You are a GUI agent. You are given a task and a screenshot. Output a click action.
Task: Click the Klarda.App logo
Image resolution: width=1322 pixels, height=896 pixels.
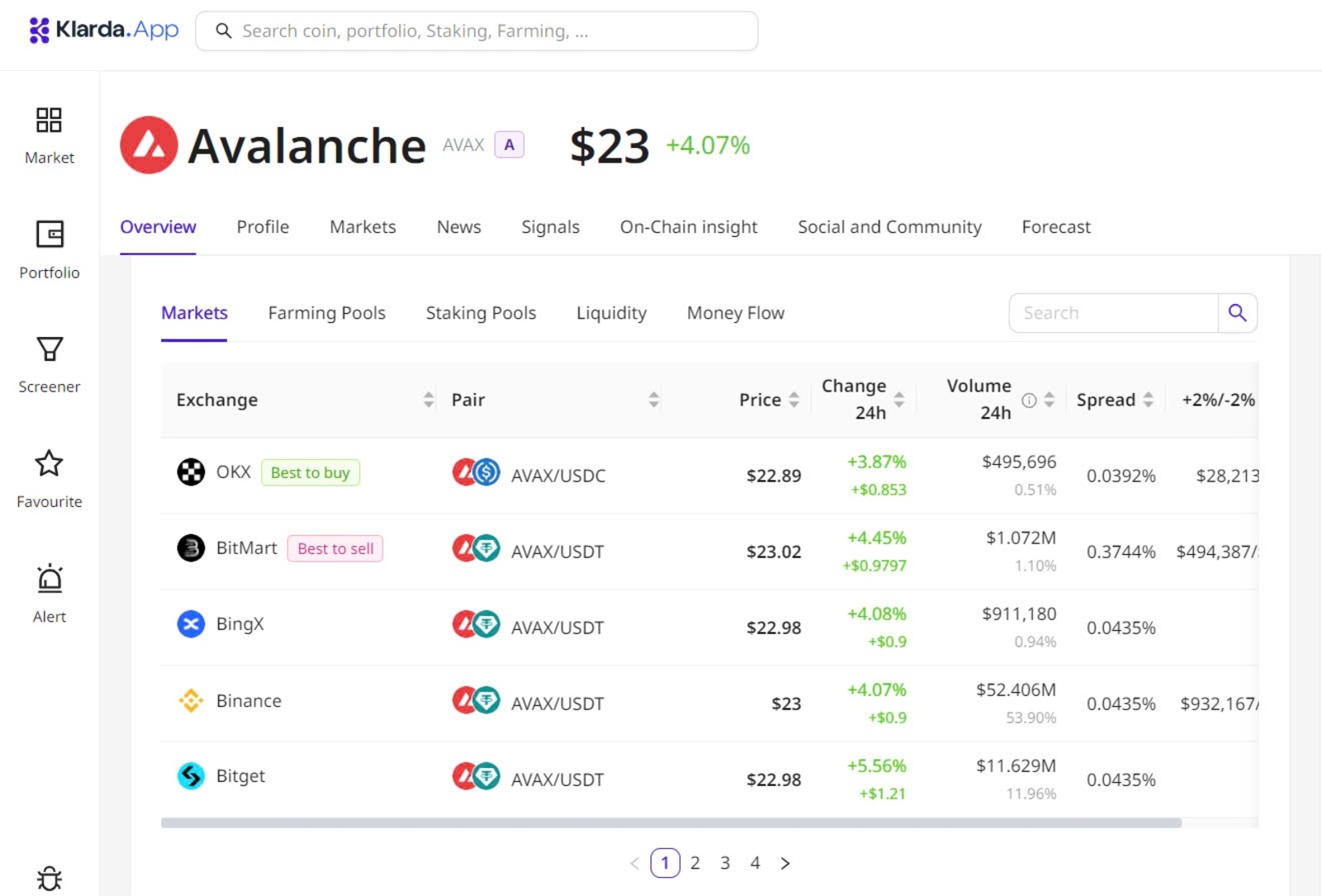click(103, 30)
